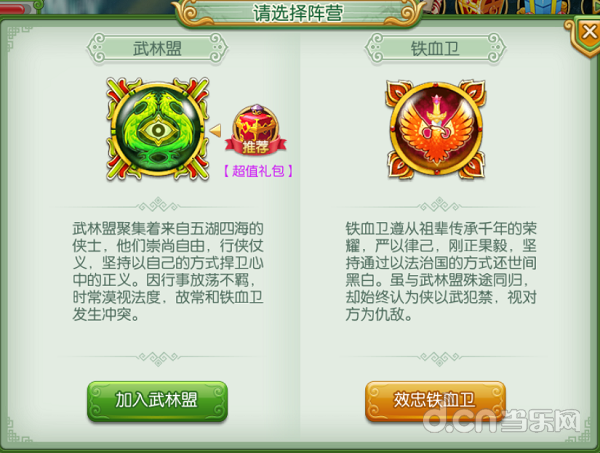Select the 武林盟 title header
This screenshot has width=600, height=453.
pyautogui.click(x=157, y=48)
